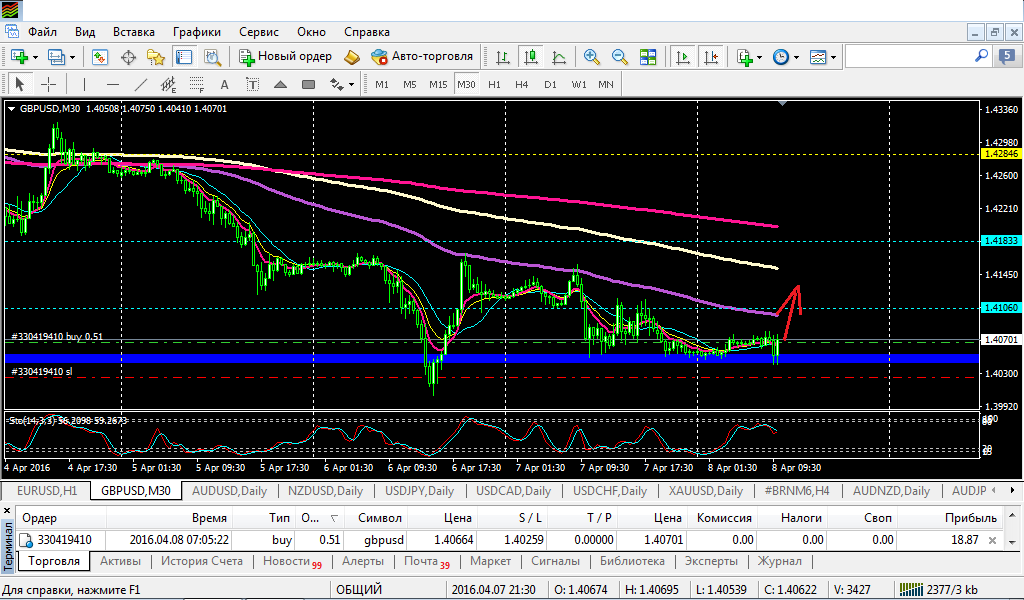Screen dimensions: 1024x600
Task: Switch to the XAUUSD,Daily chart tab
Action: (x=705, y=491)
